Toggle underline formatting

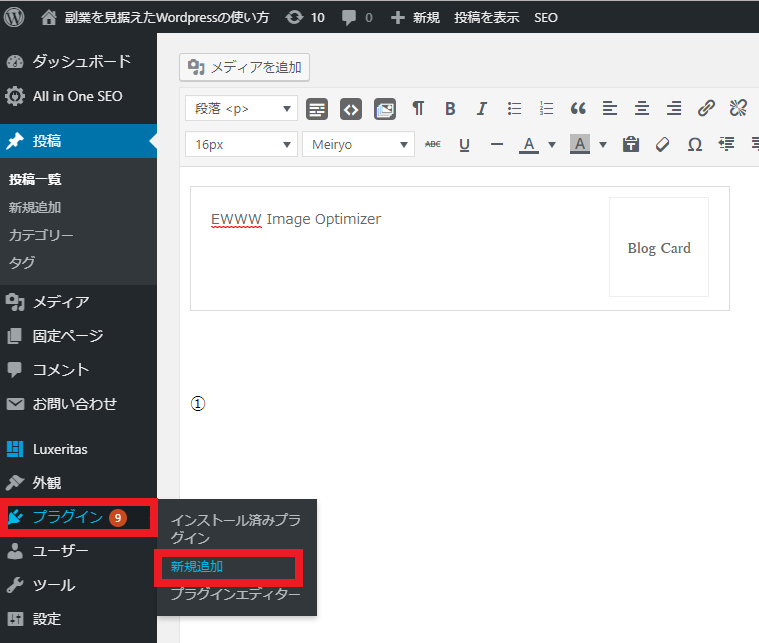(464, 145)
